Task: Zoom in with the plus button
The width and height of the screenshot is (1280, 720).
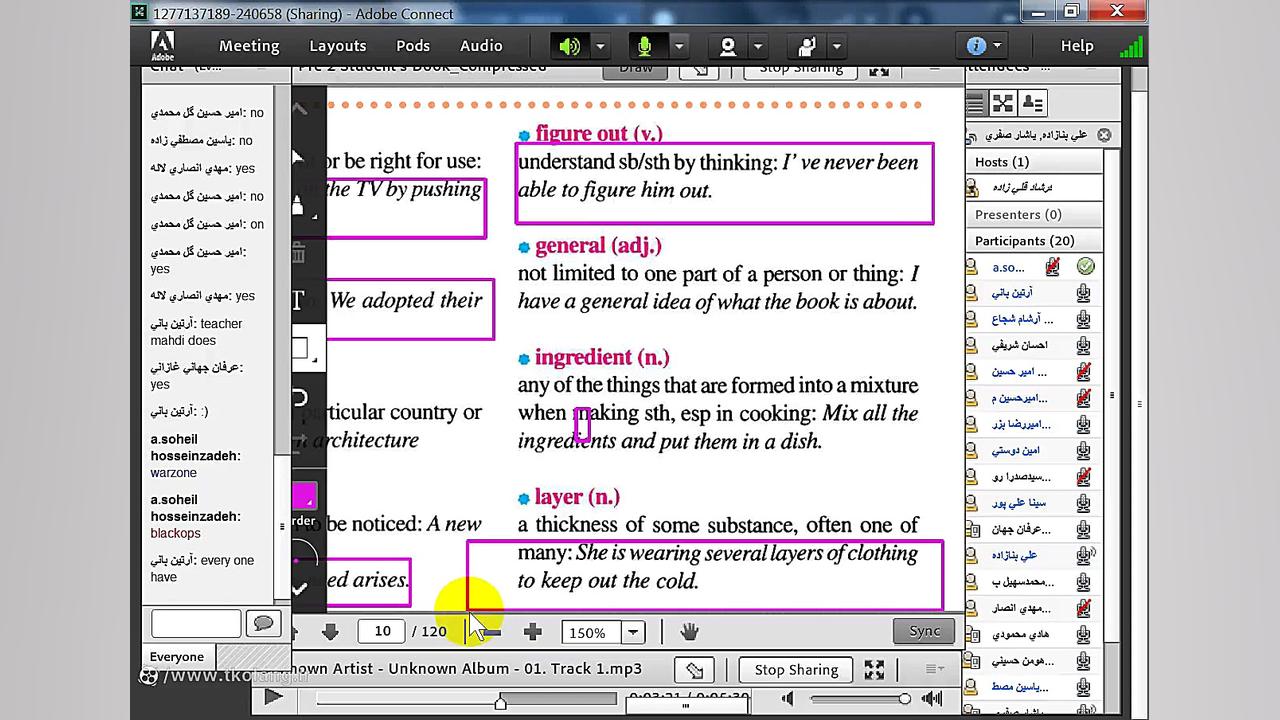Action: point(532,632)
